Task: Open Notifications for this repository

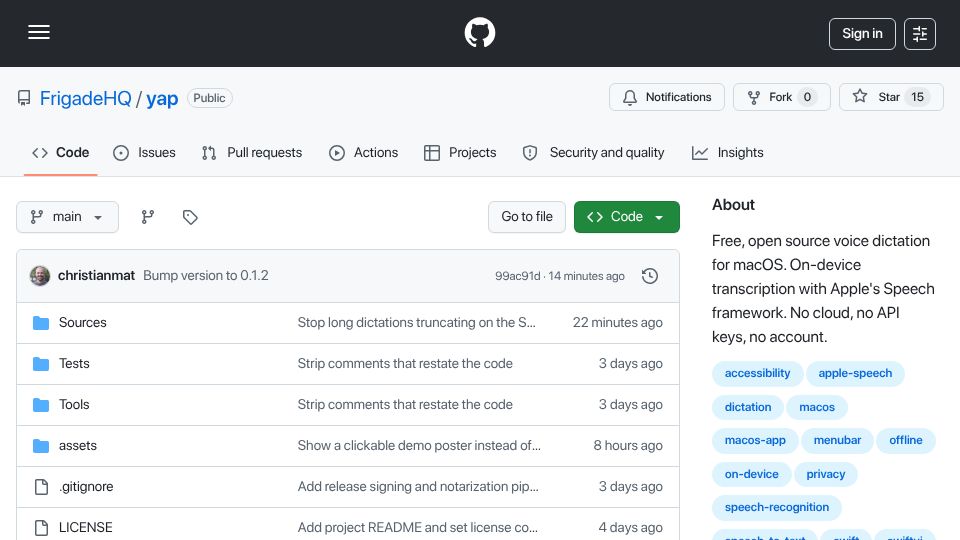Action: click(667, 97)
